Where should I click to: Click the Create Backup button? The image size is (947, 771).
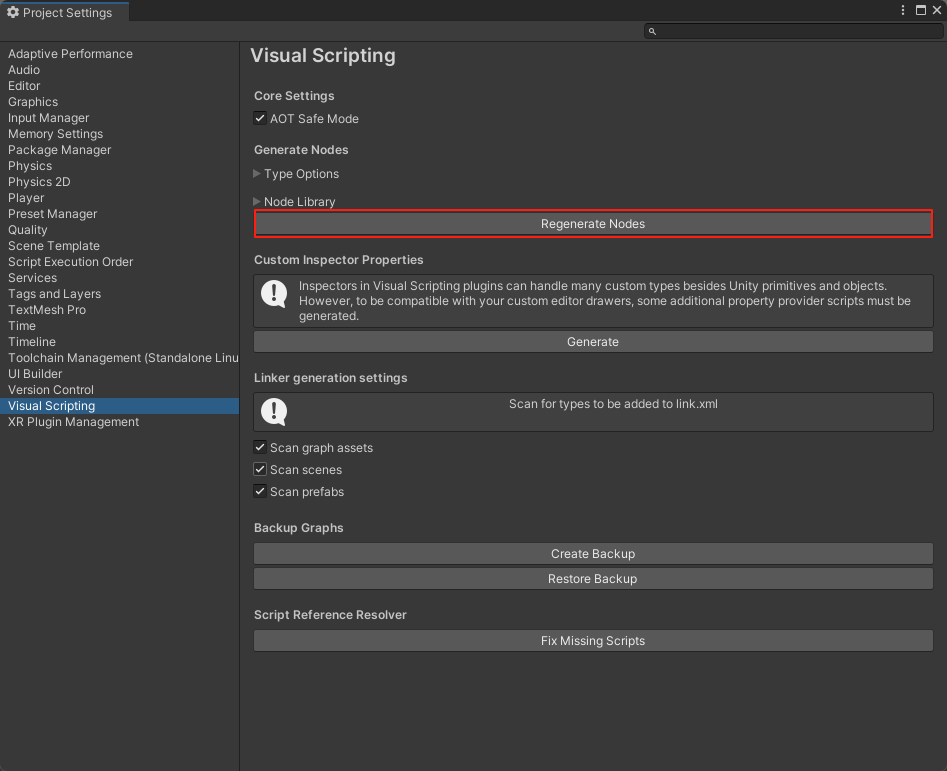[593, 554]
